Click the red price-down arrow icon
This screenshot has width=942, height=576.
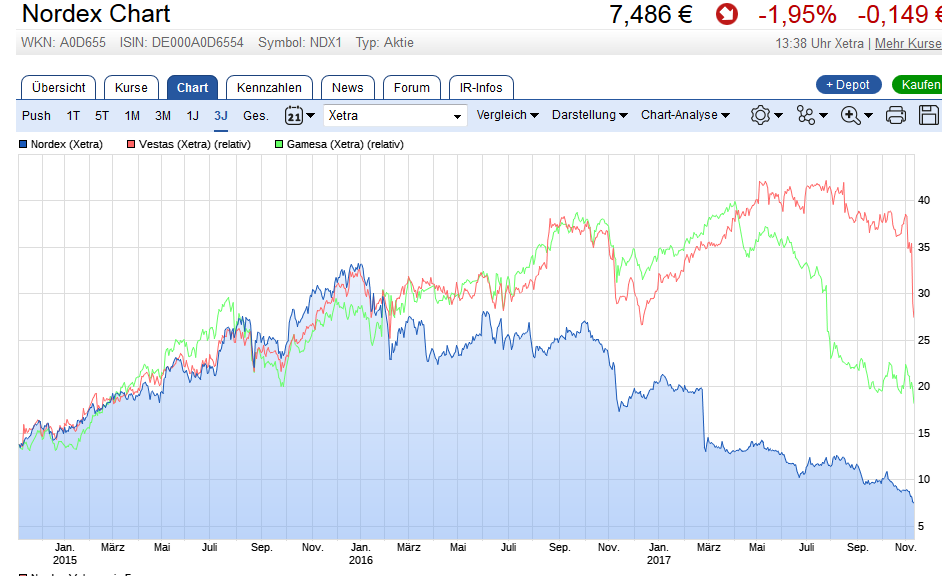pyautogui.click(x=726, y=14)
